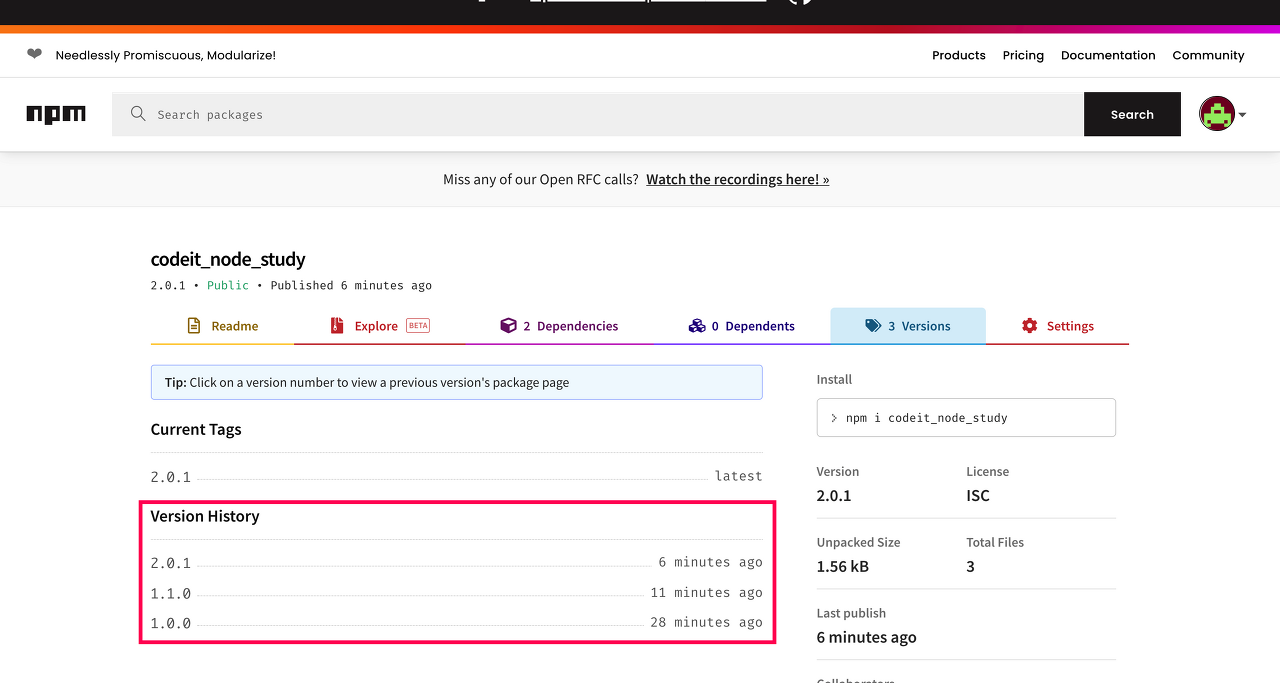Click the Settings gear icon
1280x683 pixels.
pos(1030,326)
